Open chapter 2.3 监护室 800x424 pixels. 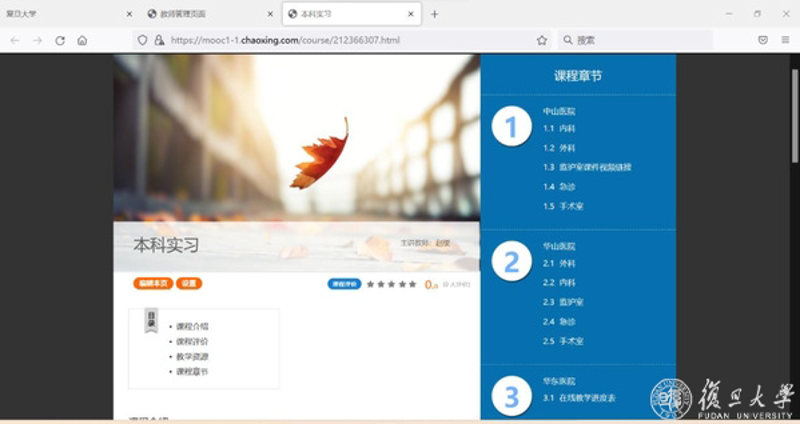563,302
